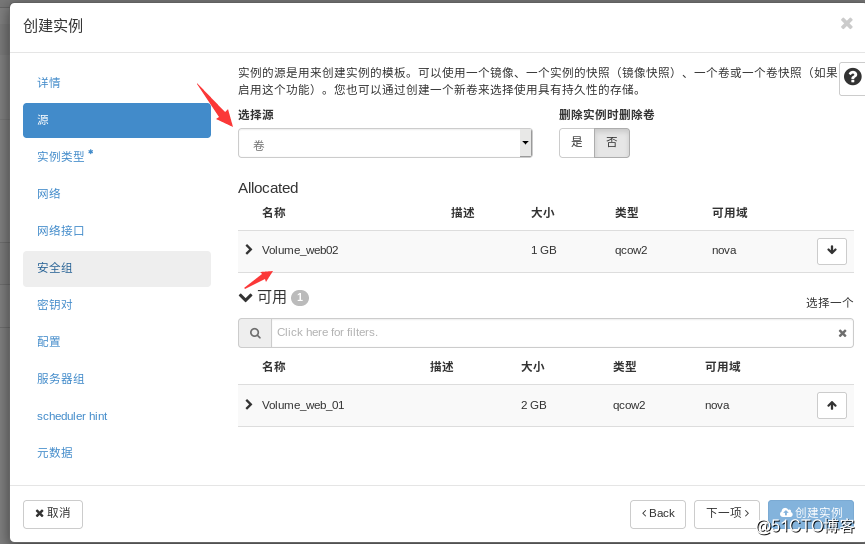The width and height of the screenshot is (865, 545).
Task: Set 删除实例时删除卷 to 是
Action: (x=576, y=143)
